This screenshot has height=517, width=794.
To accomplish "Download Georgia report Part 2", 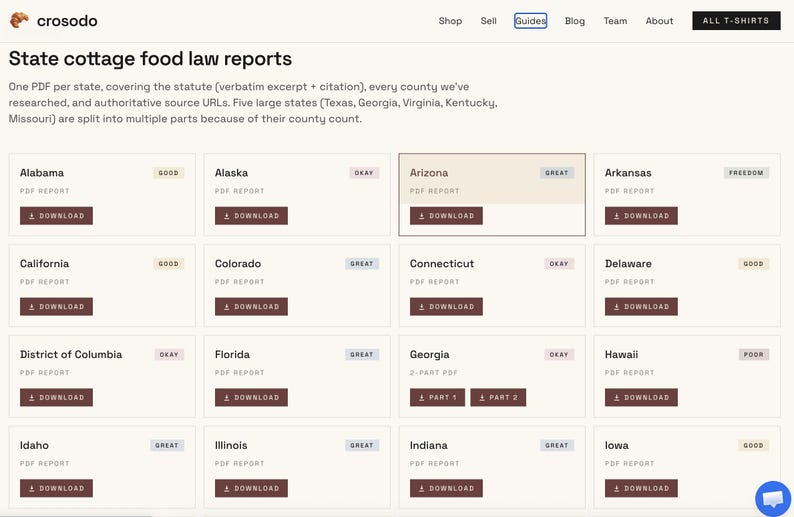I will 498,397.
